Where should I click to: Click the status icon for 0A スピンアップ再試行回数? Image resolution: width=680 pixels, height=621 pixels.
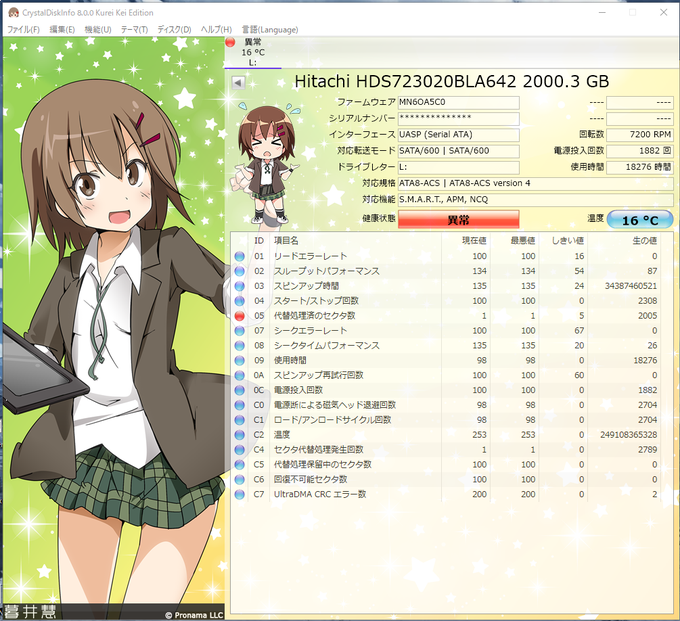239,375
